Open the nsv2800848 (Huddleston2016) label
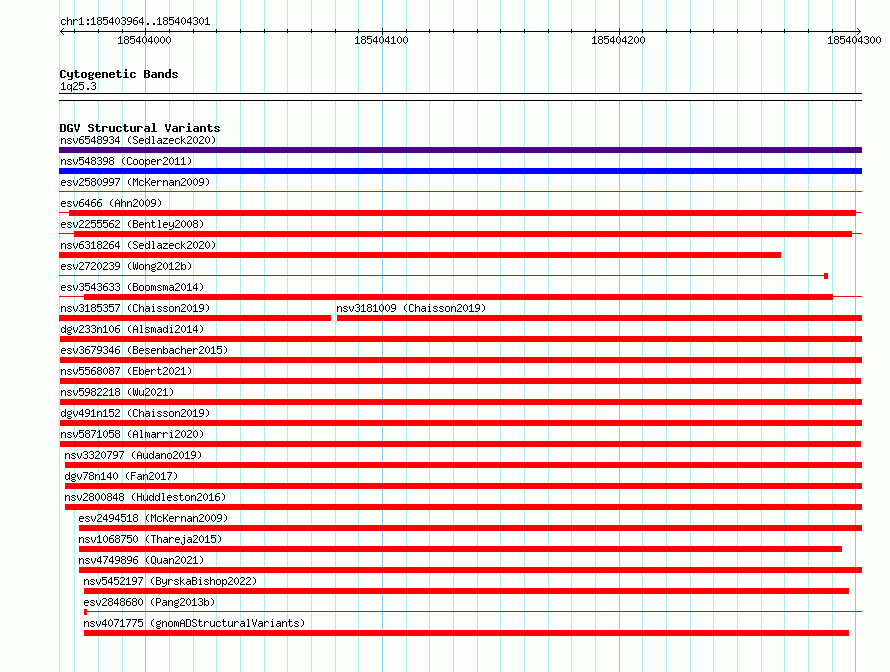The width and height of the screenshot is (890, 672). coord(145,497)
